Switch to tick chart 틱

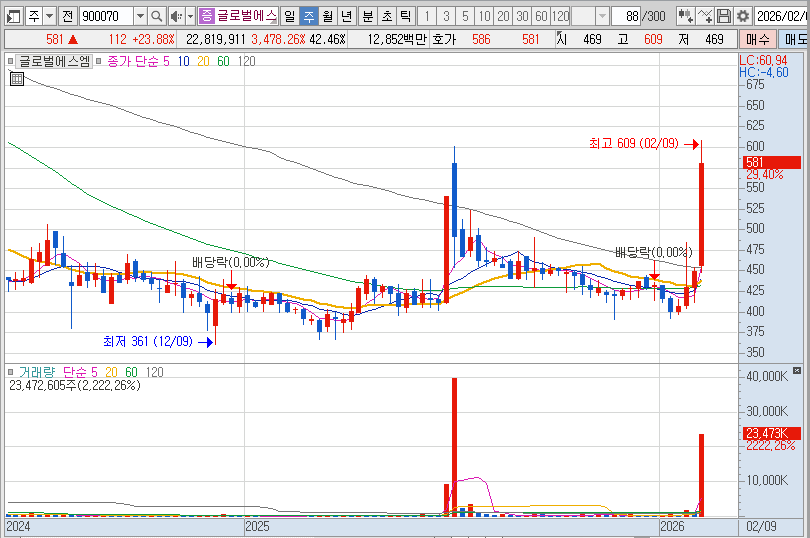[x=406, y=17]
